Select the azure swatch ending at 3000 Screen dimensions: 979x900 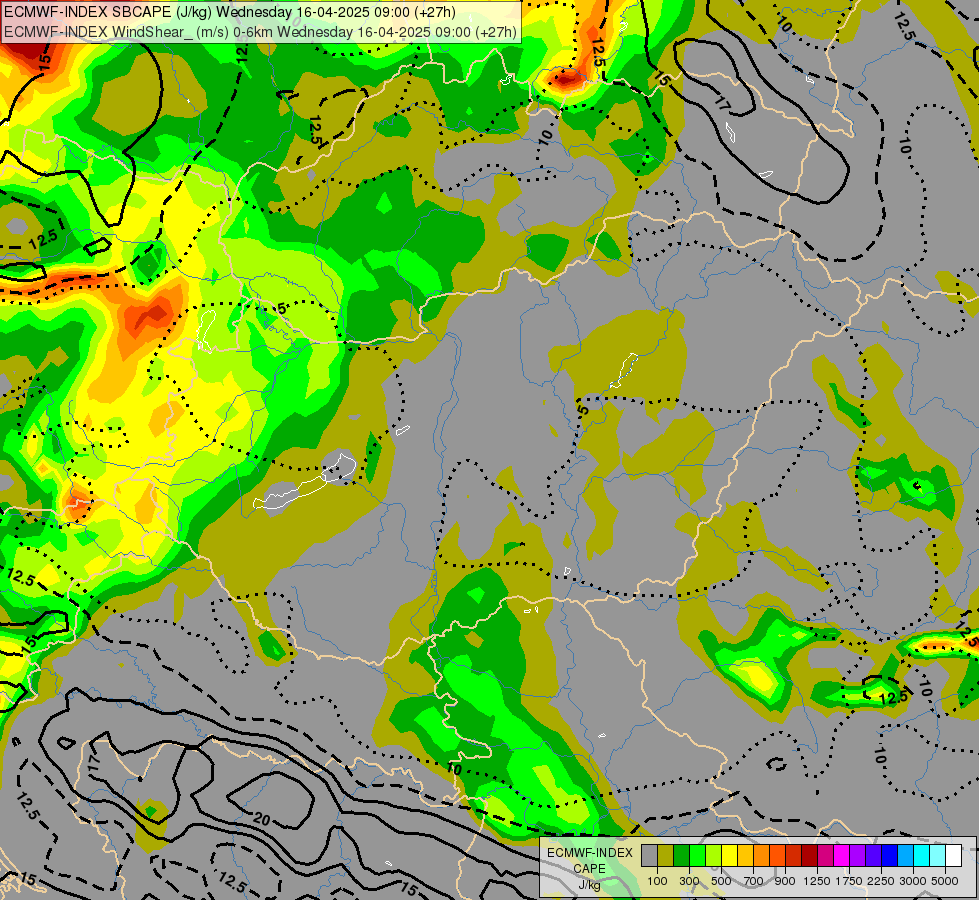tap(906, 856)
